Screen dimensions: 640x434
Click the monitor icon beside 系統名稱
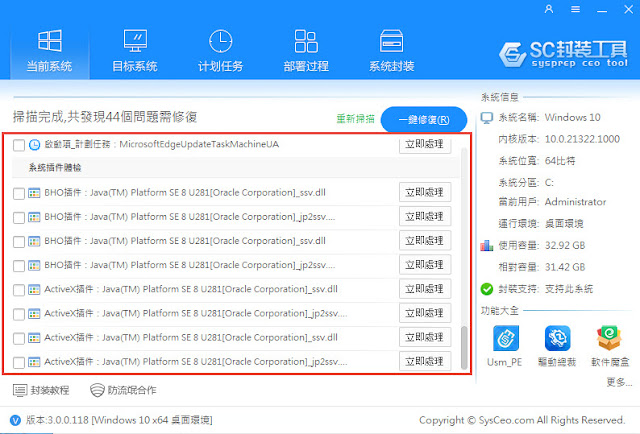pos(487,118)
